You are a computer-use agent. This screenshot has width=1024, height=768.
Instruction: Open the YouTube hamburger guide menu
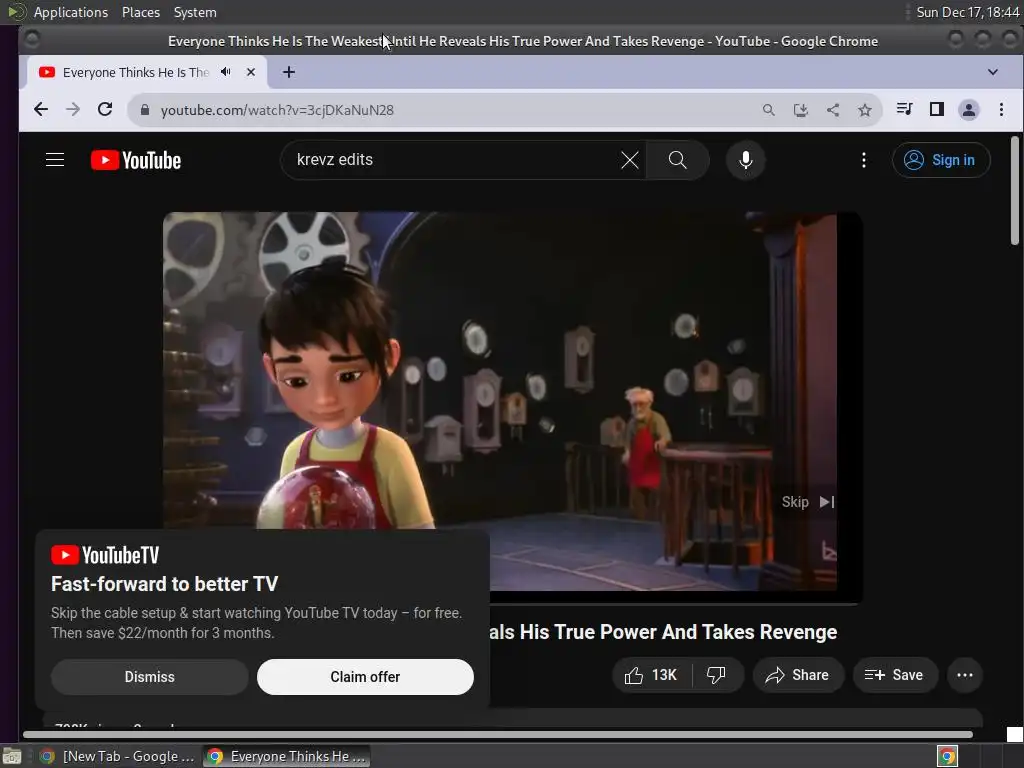pos(55,160)
